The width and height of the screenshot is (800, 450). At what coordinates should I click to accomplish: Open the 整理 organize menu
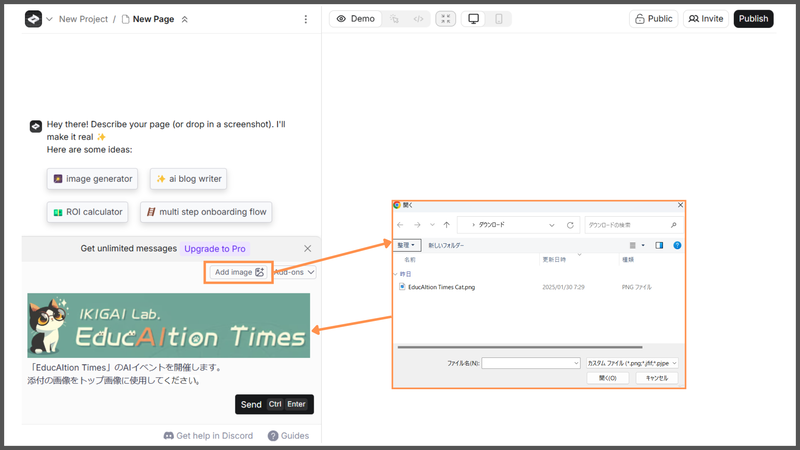coord(407,245)
